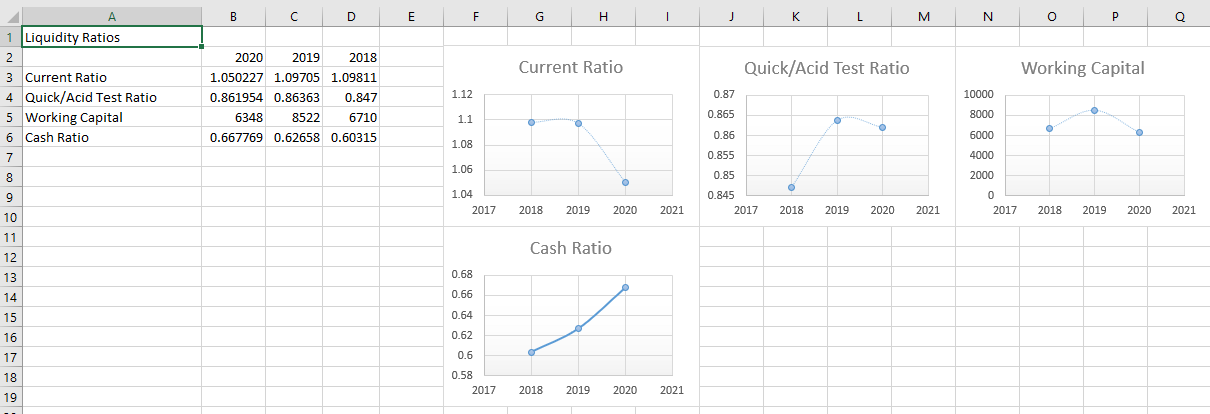This screenshot has height=414, width=1210.
Task: Select cell with value 6348
Action: (234, 117)
